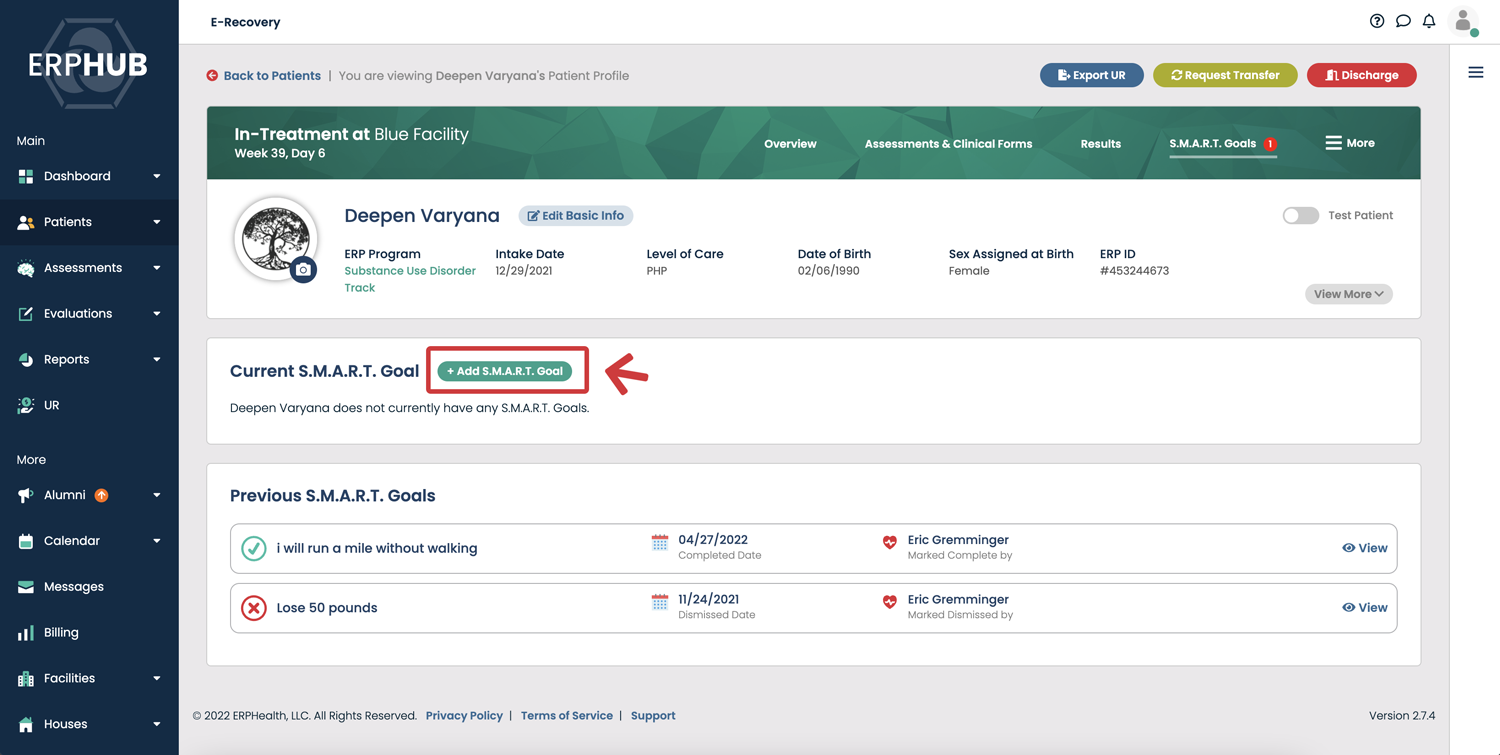Click the Alumni orange upgrade badge
The image size is (1500, 755).
(x=102, y=495)
